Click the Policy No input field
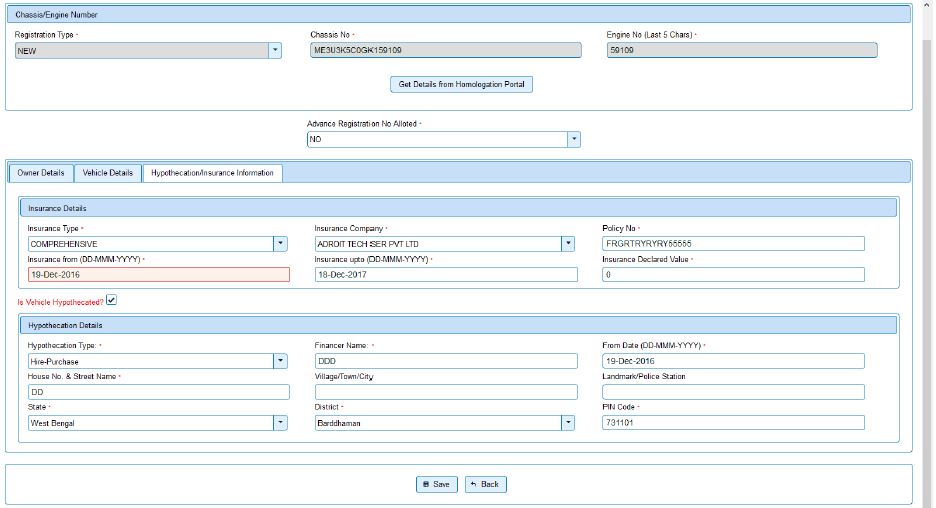 pyautogui.click(x=733, y=244)
